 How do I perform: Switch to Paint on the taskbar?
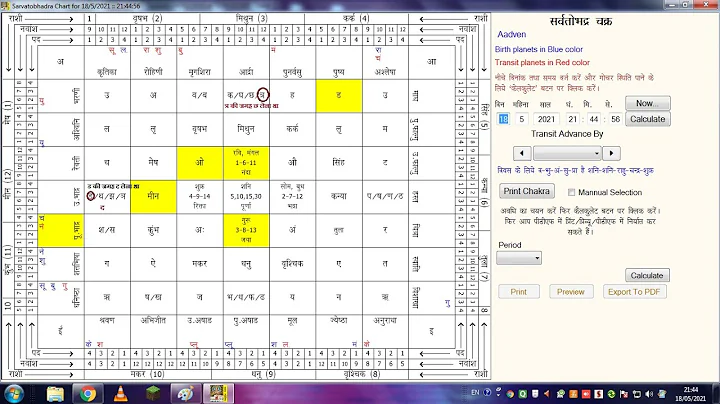click(186, 394)
